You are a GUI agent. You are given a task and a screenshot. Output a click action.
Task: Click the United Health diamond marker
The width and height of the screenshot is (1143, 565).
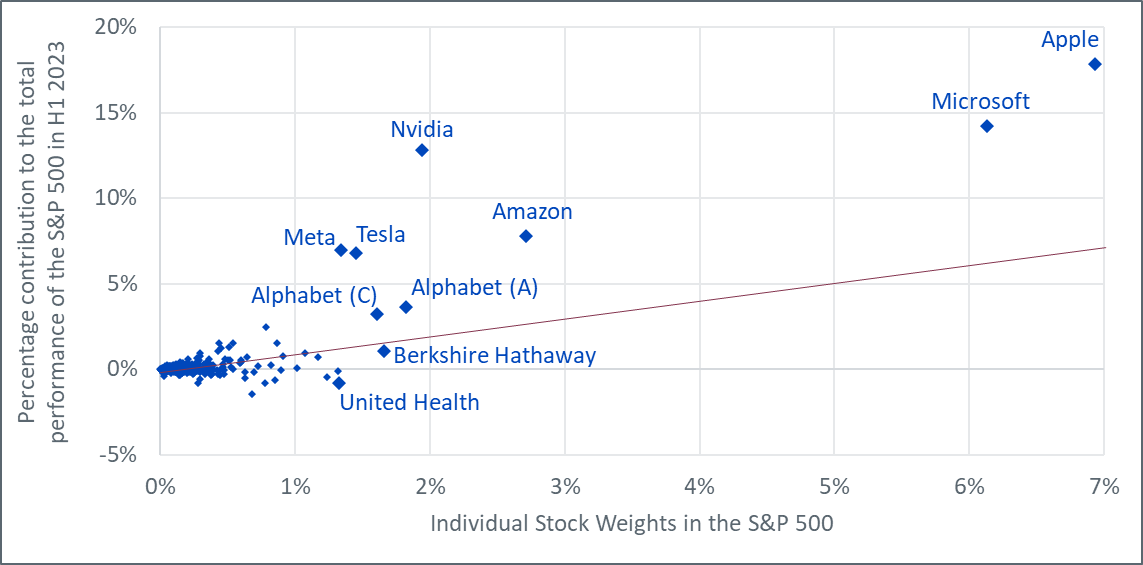(339, 383)
